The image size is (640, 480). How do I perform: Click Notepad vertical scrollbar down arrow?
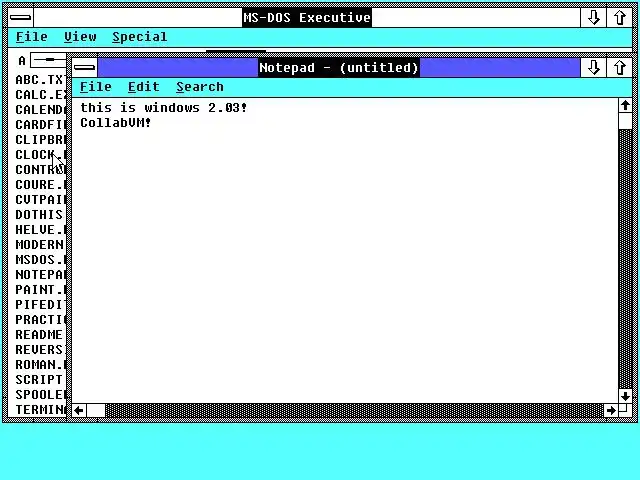coord(625,396)
